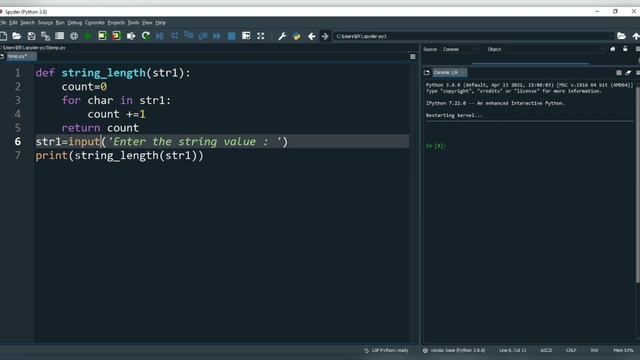
Task: Continue debugger execution
Action: [217, 36]
